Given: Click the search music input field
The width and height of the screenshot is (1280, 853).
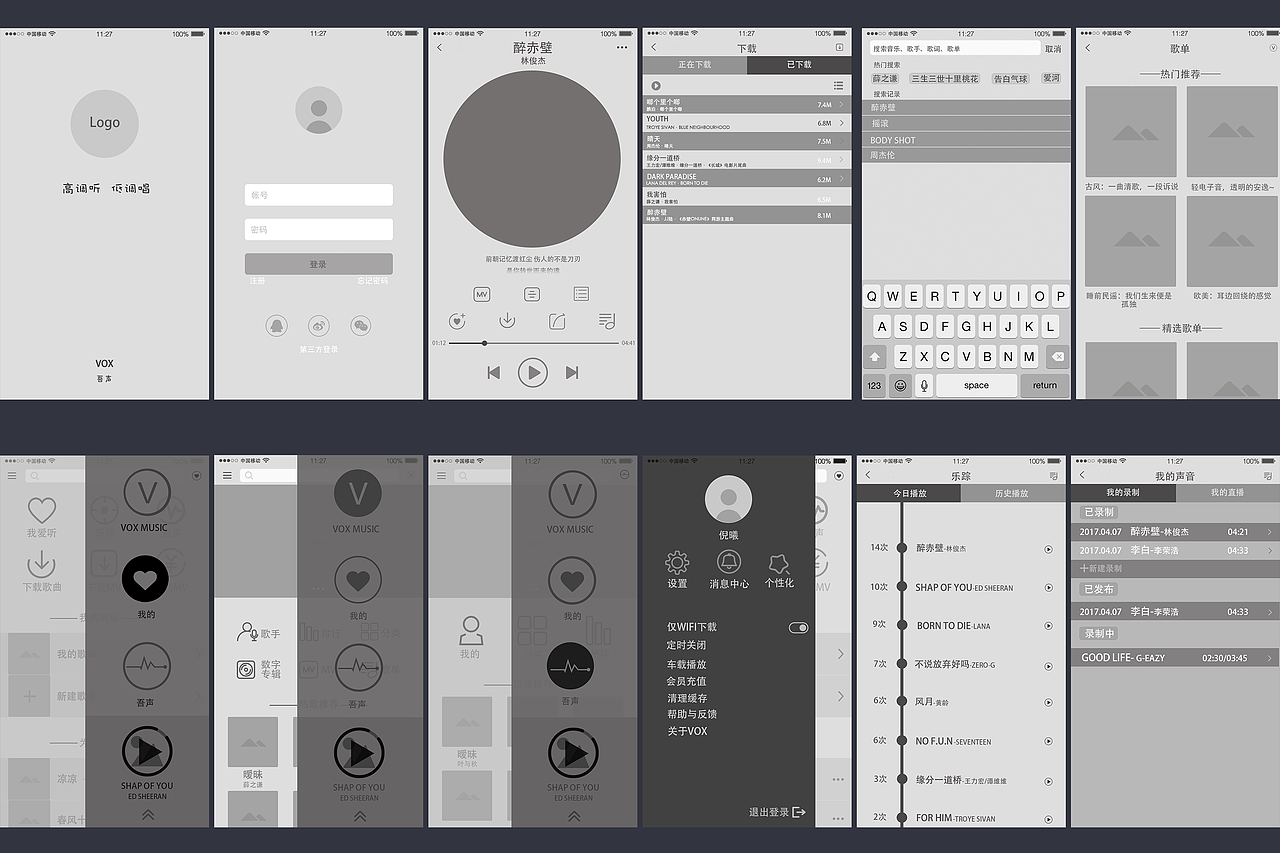Looking at the screenshot, I should 954,48.
